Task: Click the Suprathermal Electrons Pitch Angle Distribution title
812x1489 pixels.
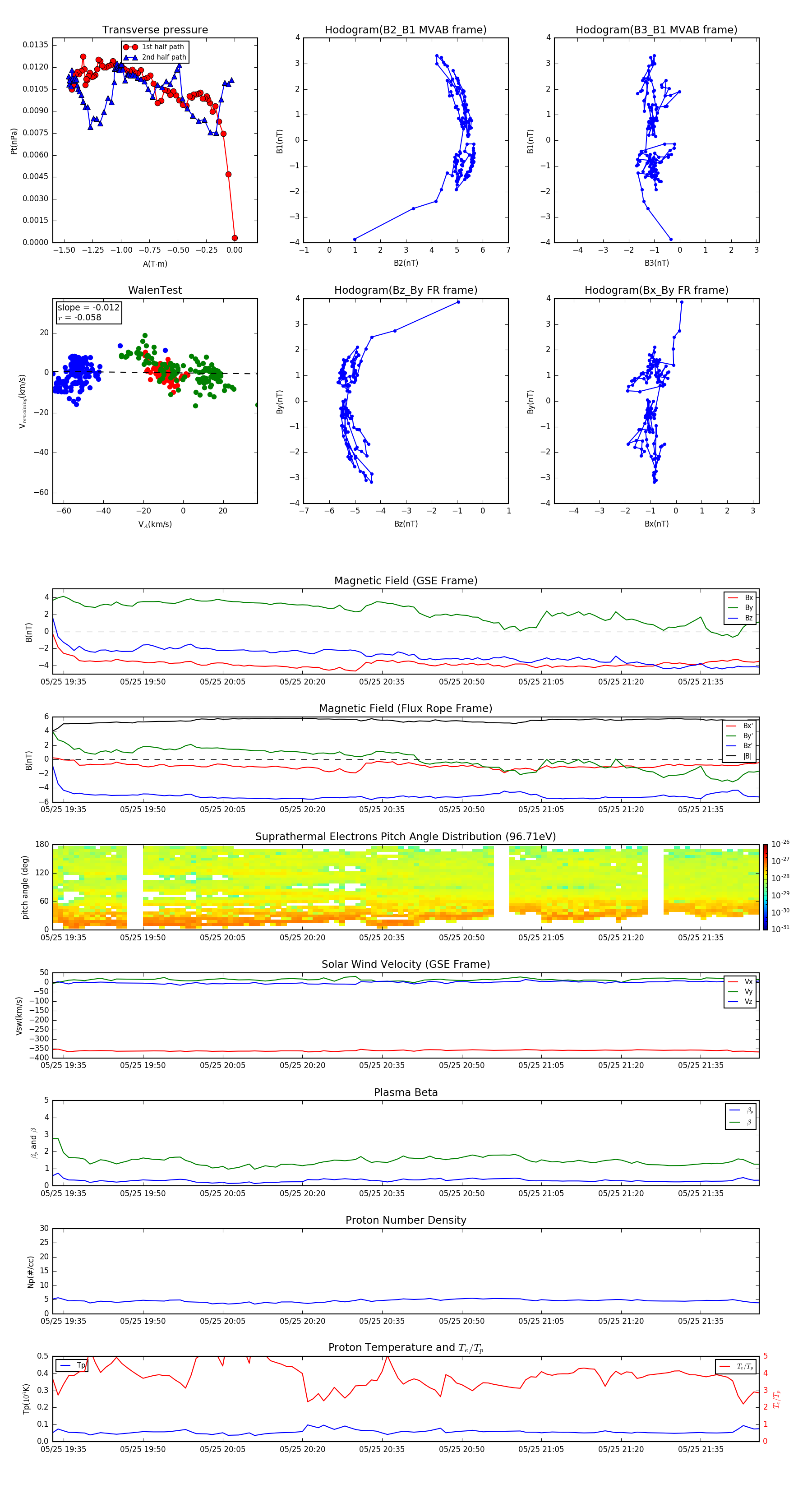Action: [x=406, y=837]
